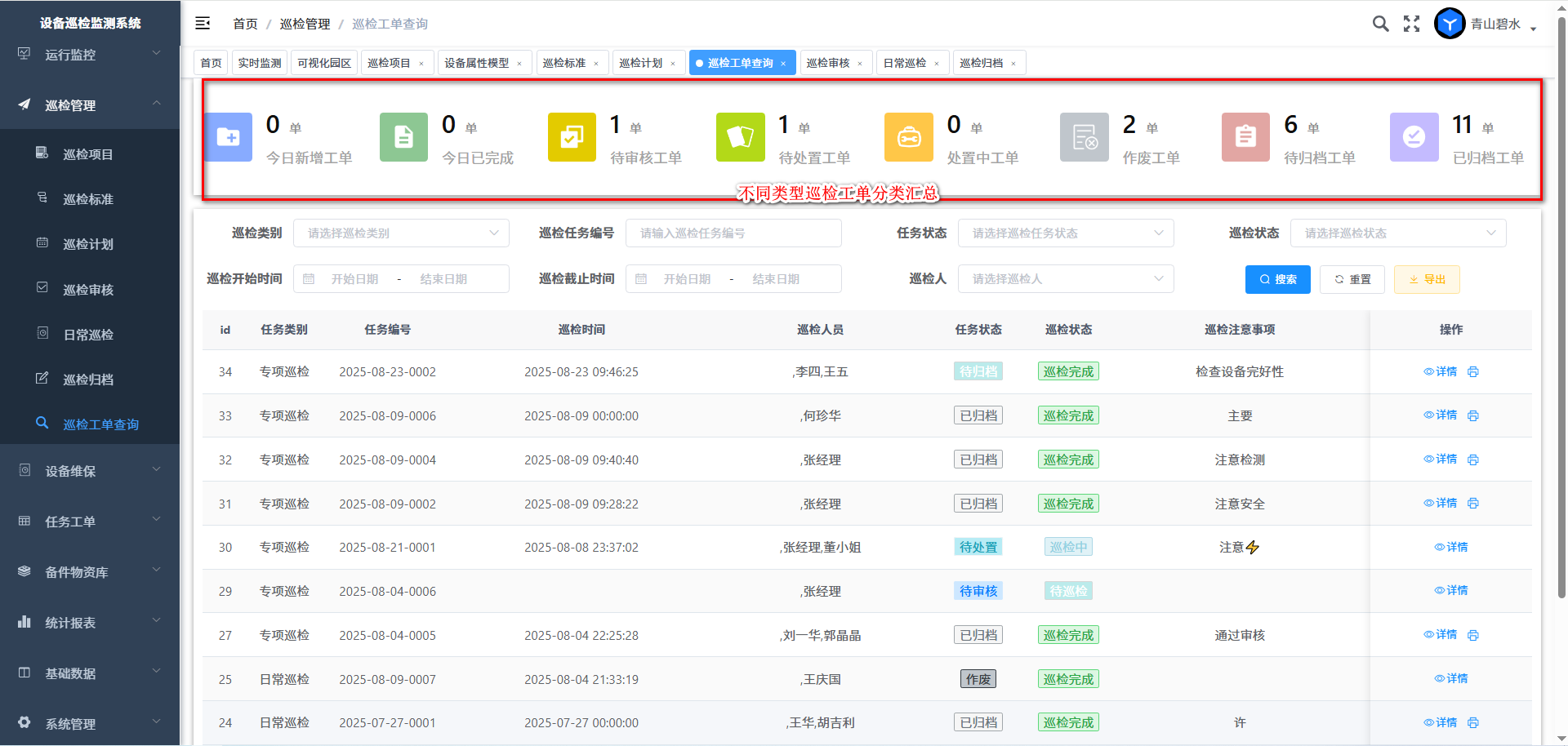Image resolution: width=1568 pixels, height=746 pixels.
Task: Click the search magnifier icon in header
Action: [1380, 24]
